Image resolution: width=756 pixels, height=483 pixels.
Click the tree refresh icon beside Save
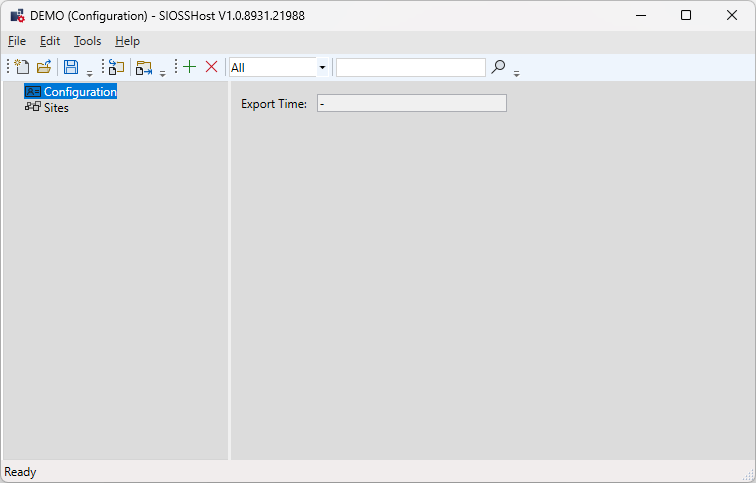click(x=116, y=67)
